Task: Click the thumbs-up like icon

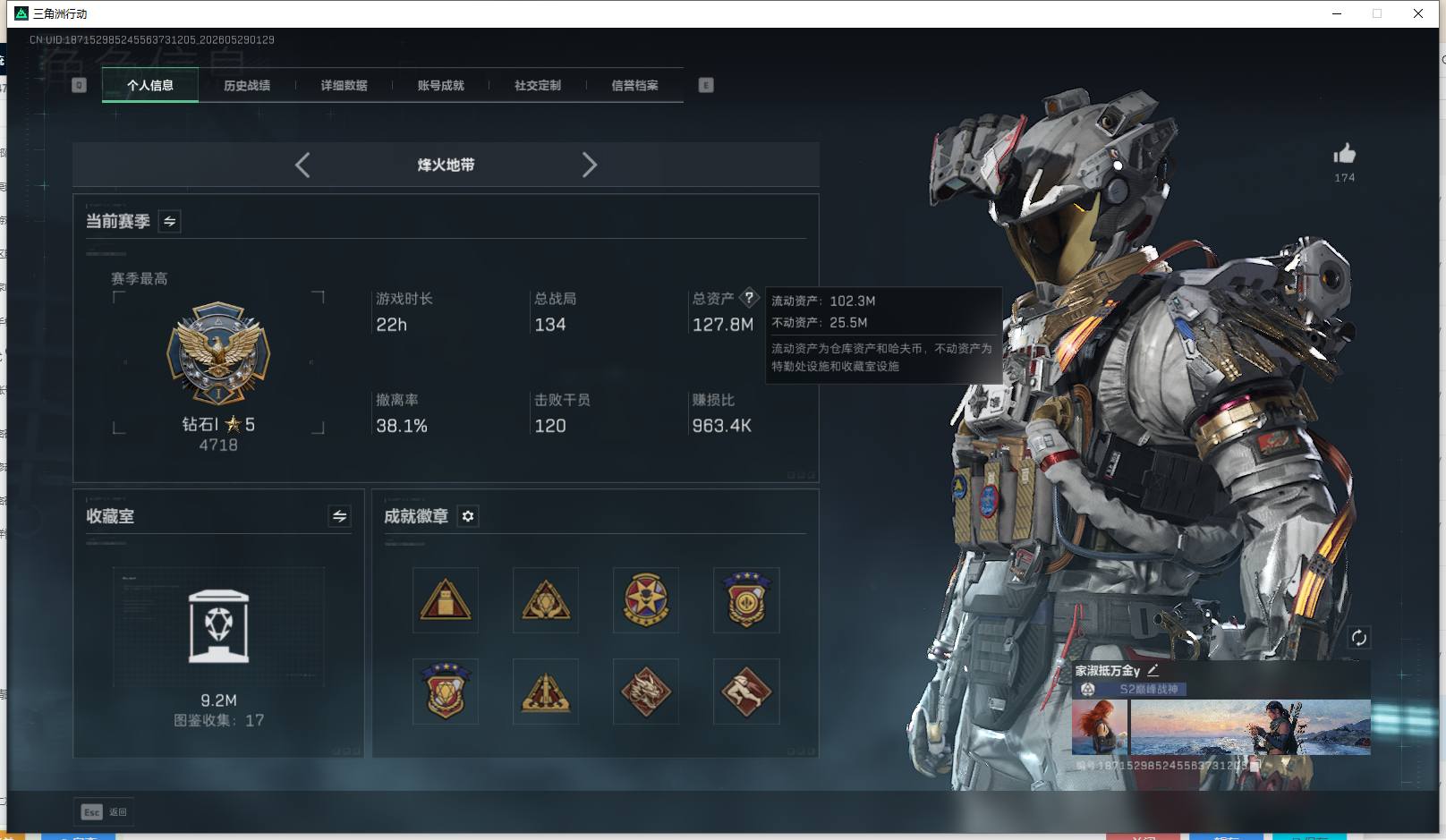Action: pyautogui.click(x=1344, y=154)
